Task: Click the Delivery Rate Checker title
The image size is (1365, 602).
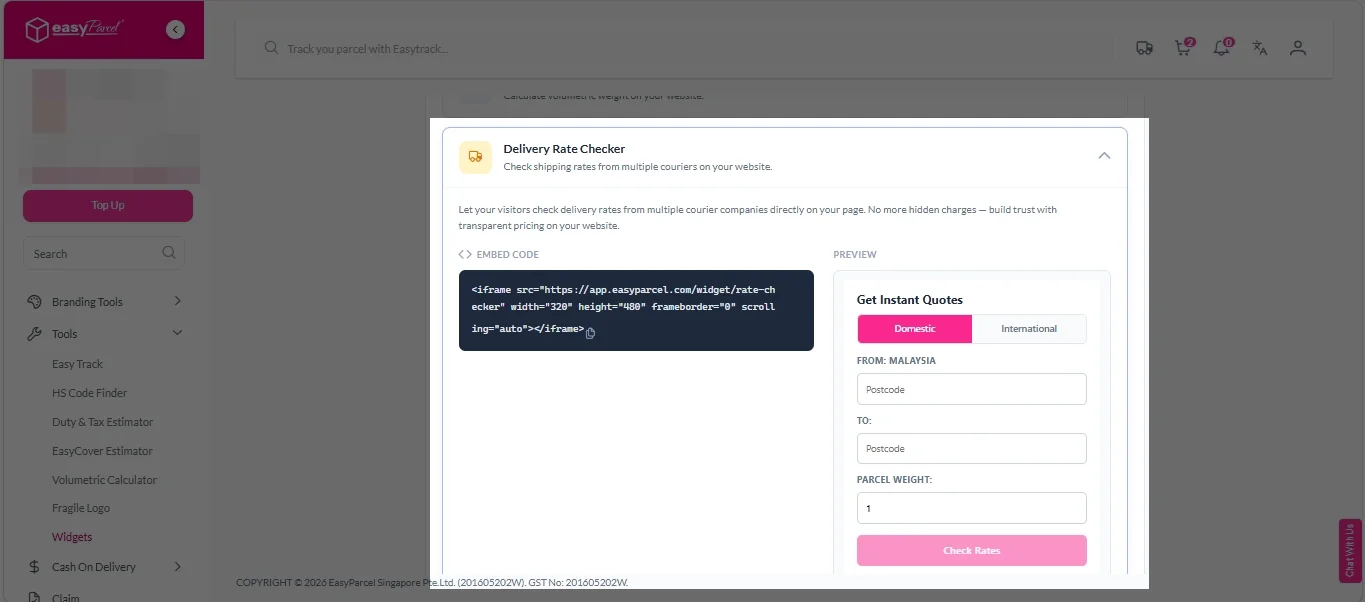Action: click(x=564, y=149)
